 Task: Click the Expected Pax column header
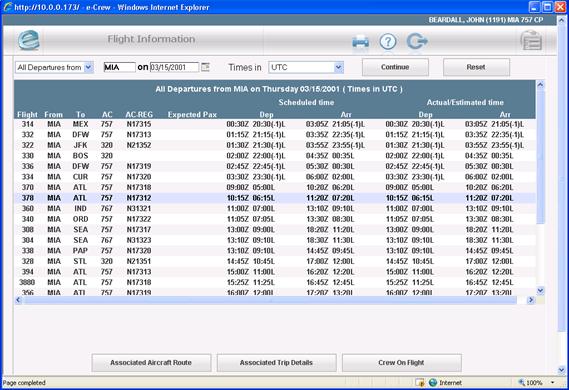(x=192, y=114)
